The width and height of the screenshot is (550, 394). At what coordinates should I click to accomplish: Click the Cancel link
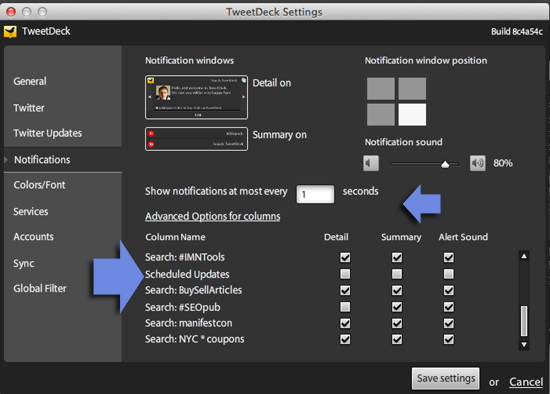point(526,382)
